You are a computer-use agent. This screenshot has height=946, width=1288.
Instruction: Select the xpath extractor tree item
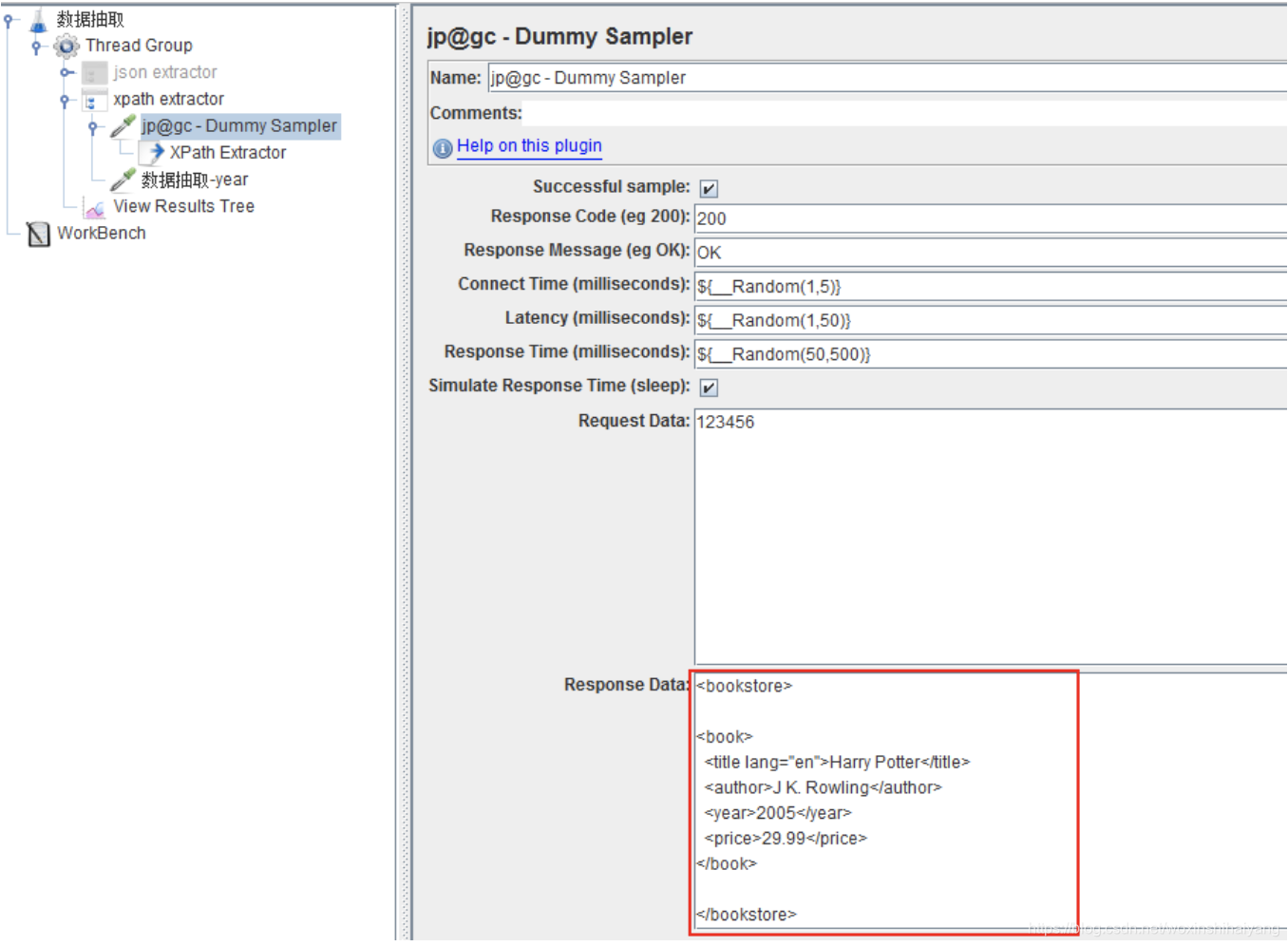click(169, 99)
